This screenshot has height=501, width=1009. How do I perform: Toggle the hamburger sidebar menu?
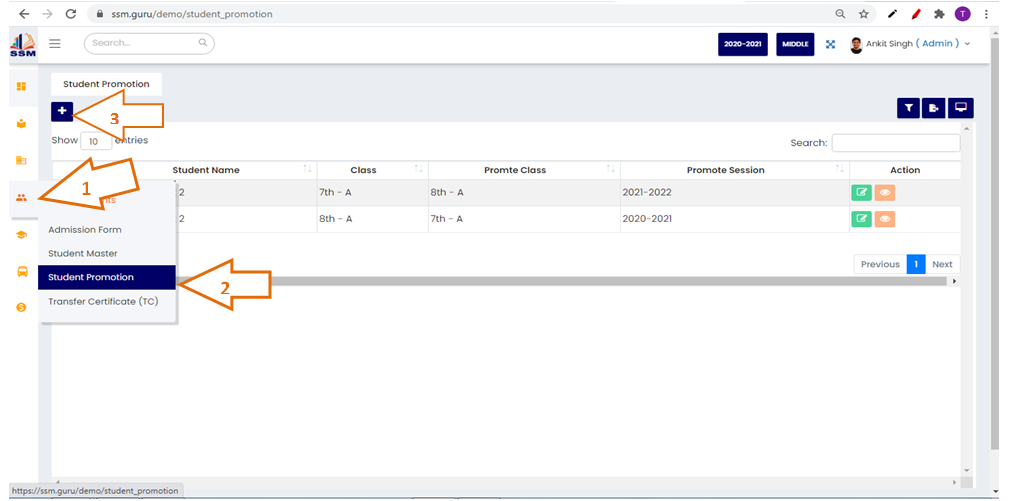coord(55,44)
